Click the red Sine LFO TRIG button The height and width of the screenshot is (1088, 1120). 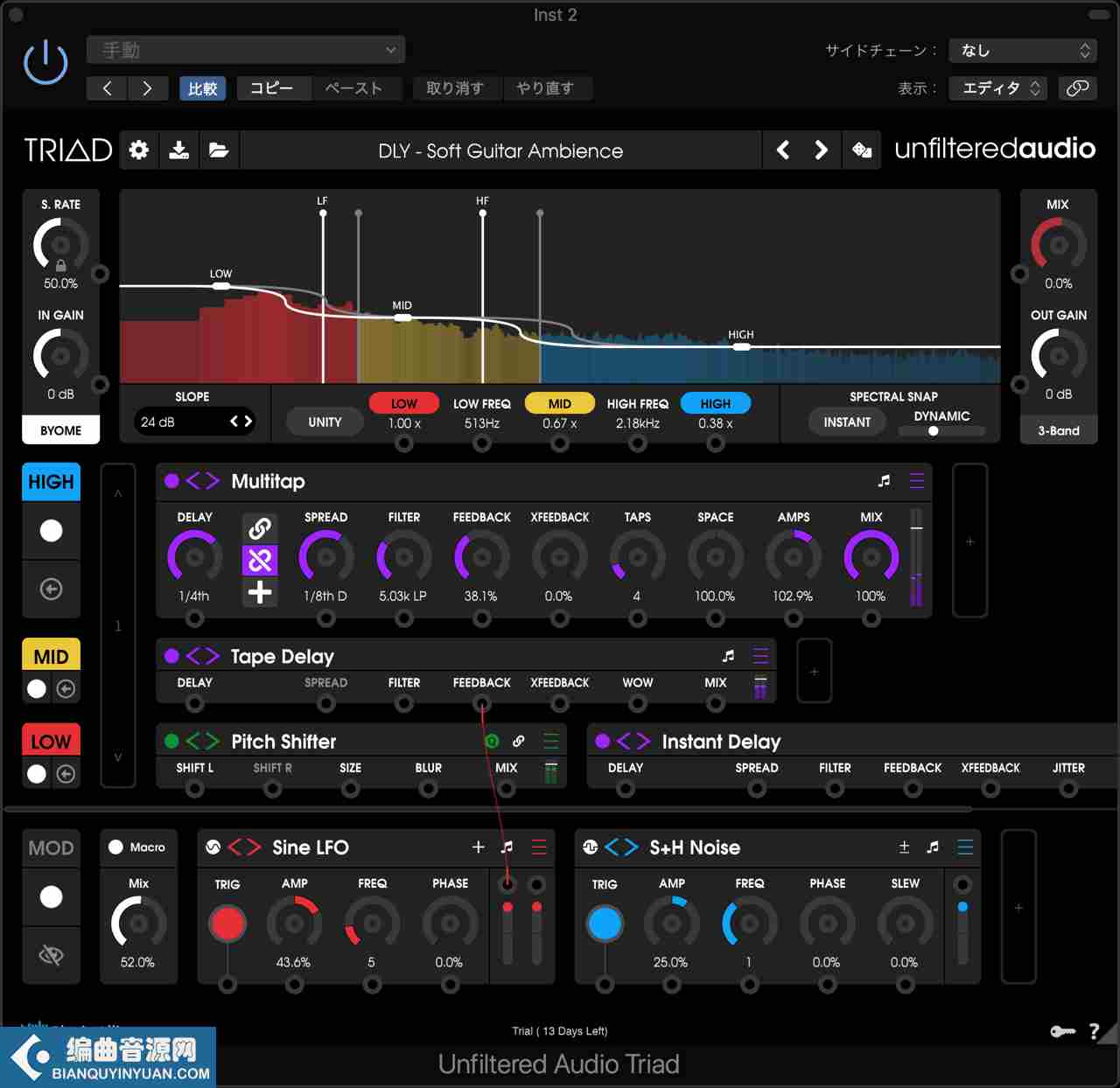[x=227, y=924]
